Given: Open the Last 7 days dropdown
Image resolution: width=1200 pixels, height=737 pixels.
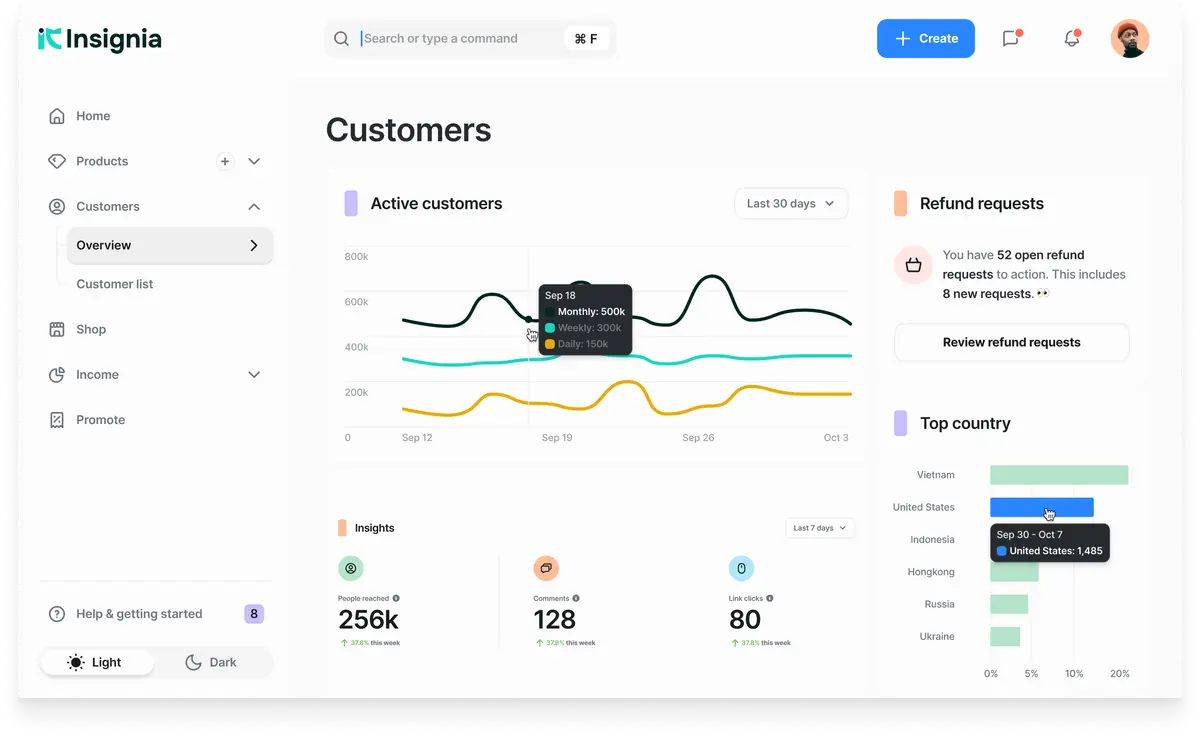Looking at the screenshot, I should (820, 528).
